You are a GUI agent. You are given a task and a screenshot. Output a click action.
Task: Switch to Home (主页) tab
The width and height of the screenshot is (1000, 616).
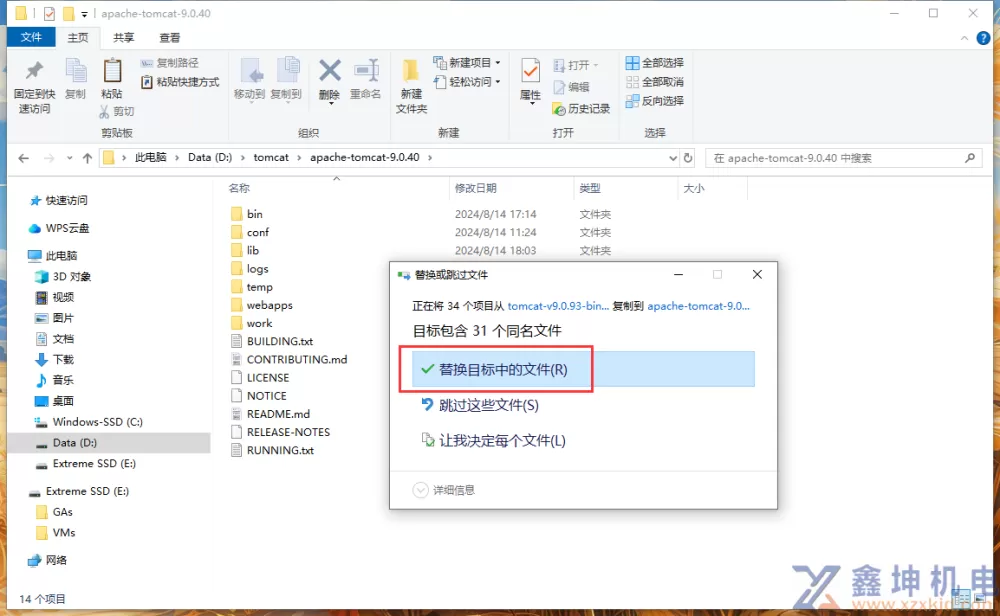78,38
